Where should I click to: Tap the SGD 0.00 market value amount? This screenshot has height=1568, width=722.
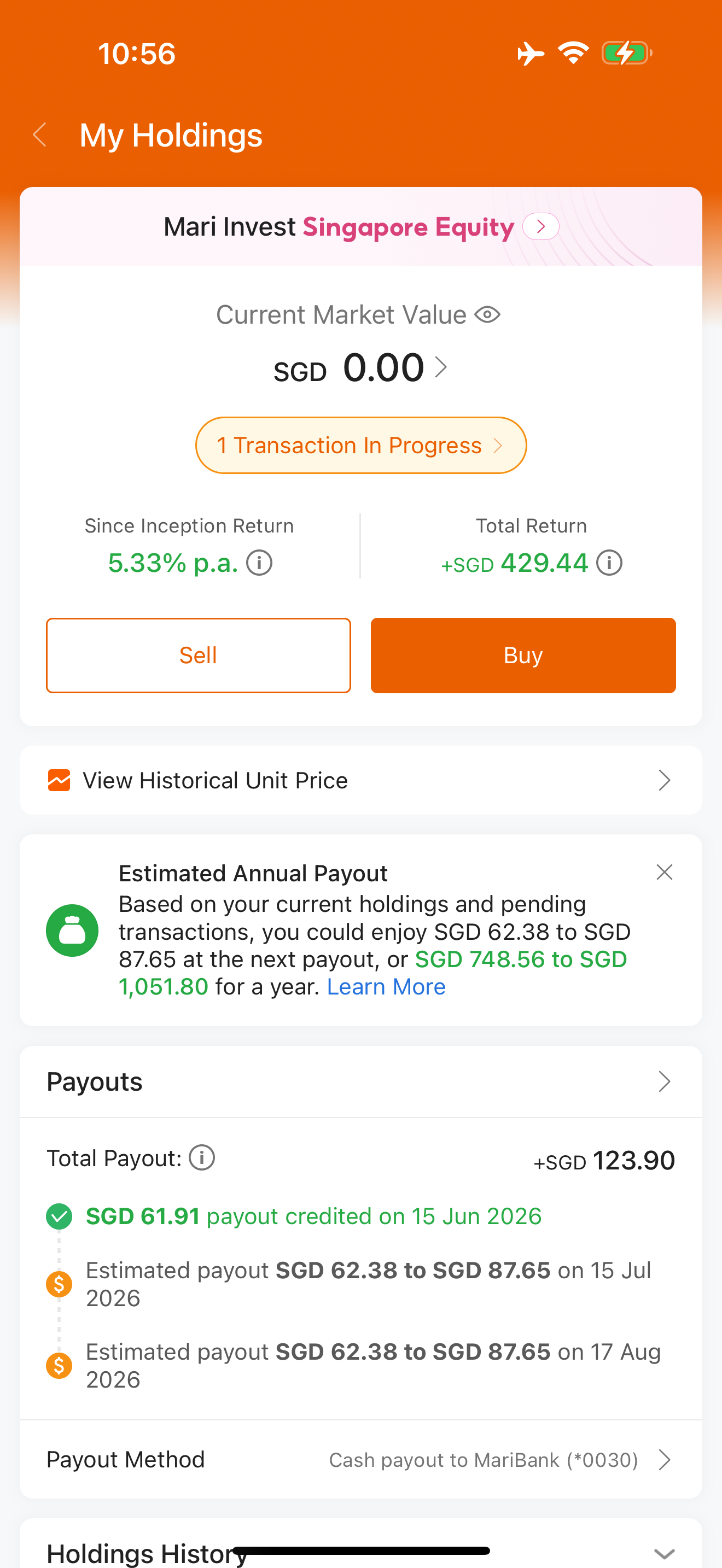pyautogui.click(x=361, y=368)
